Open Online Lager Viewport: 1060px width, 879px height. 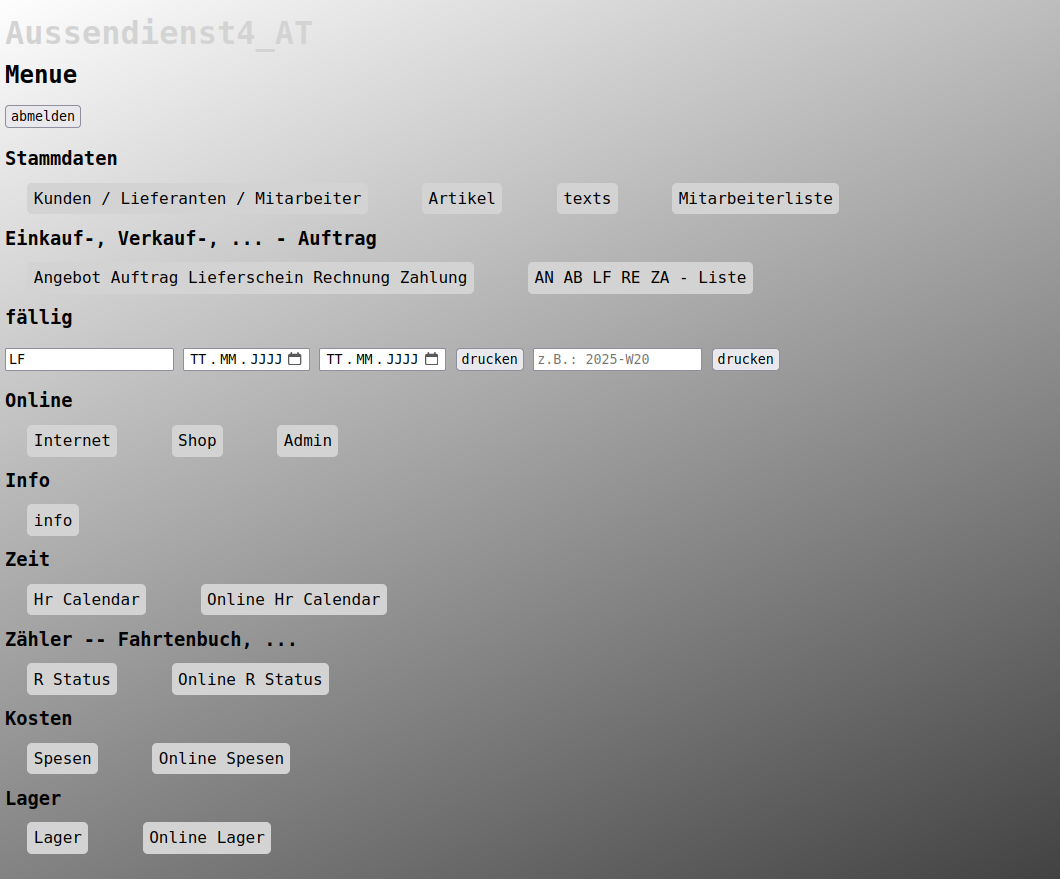(x=207, y=838)
